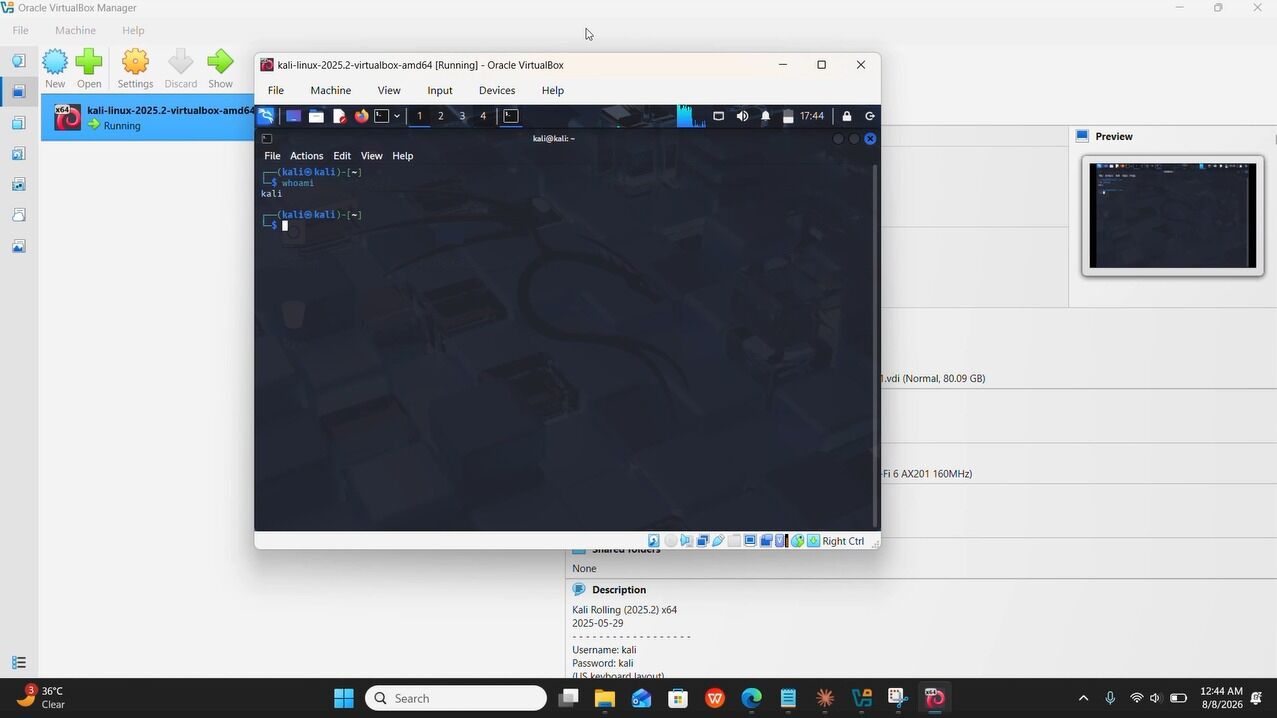
Task: Open the bottom menu icon in Manager sidebar
Action: [x=18, y=662]
